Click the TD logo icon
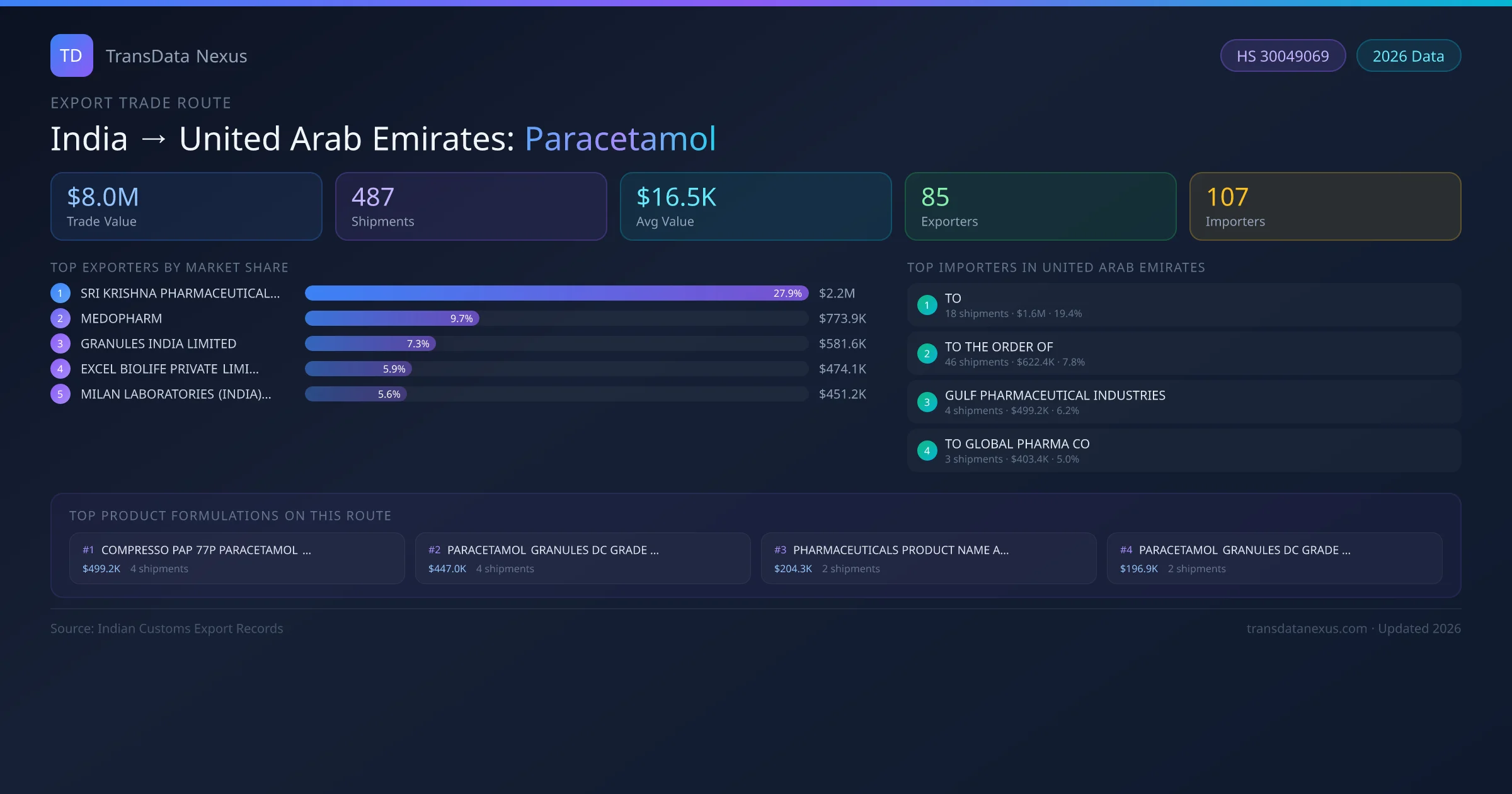Viewport: 1512px width, 794px height. click(71, 55)
